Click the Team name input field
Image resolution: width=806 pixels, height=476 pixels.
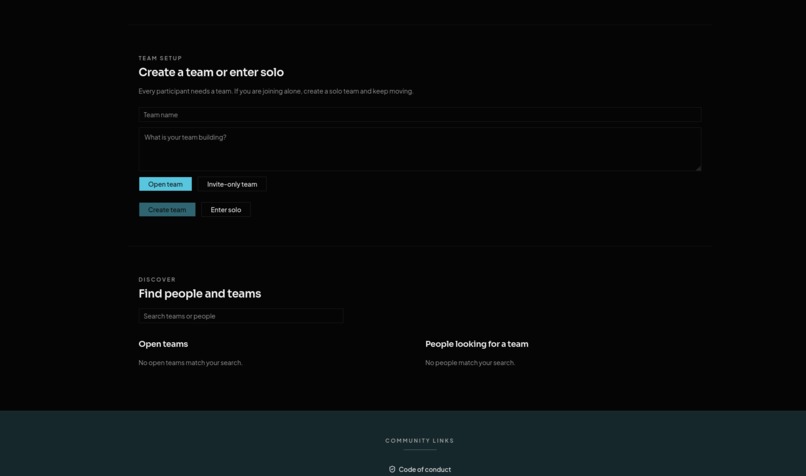[419, 115]
